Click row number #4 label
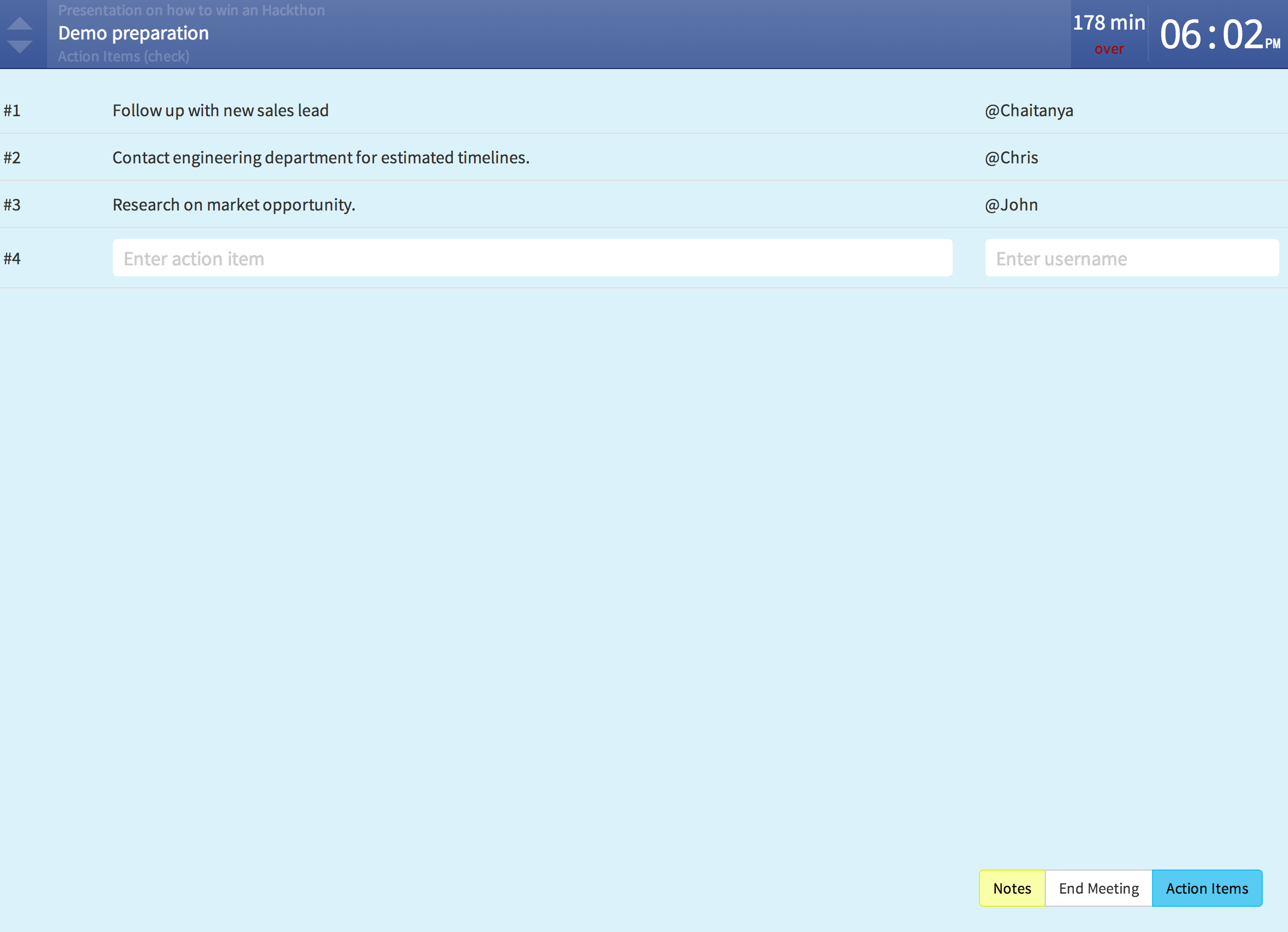Image resolution: width=1288 pixels, height=932 pixels. pos(12,258)
